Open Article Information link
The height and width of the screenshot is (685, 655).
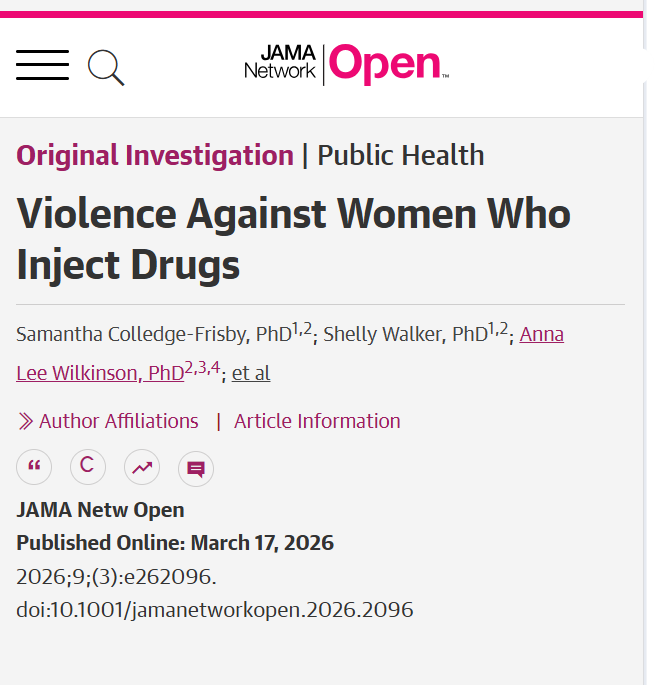[317, 421]
